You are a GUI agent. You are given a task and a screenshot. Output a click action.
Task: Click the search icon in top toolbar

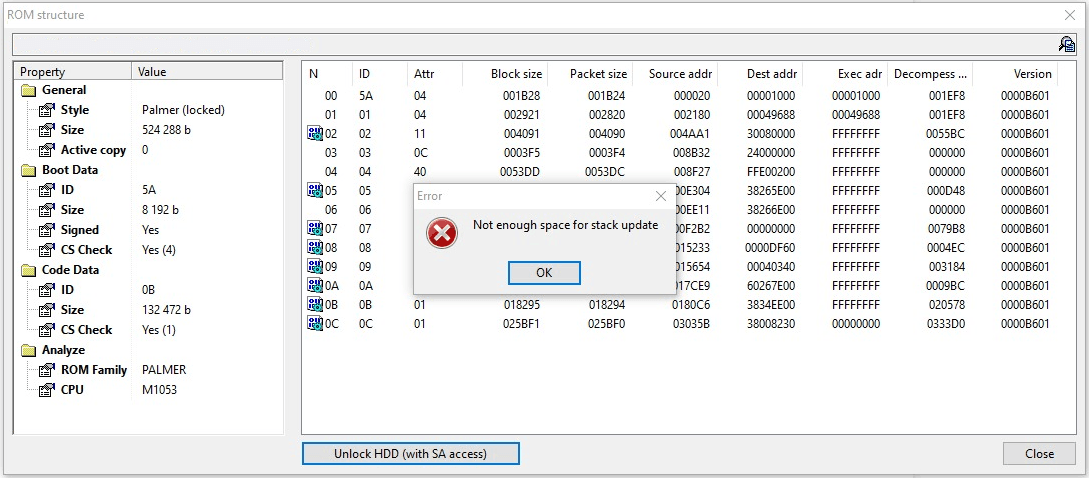(x=1066, y=44)
